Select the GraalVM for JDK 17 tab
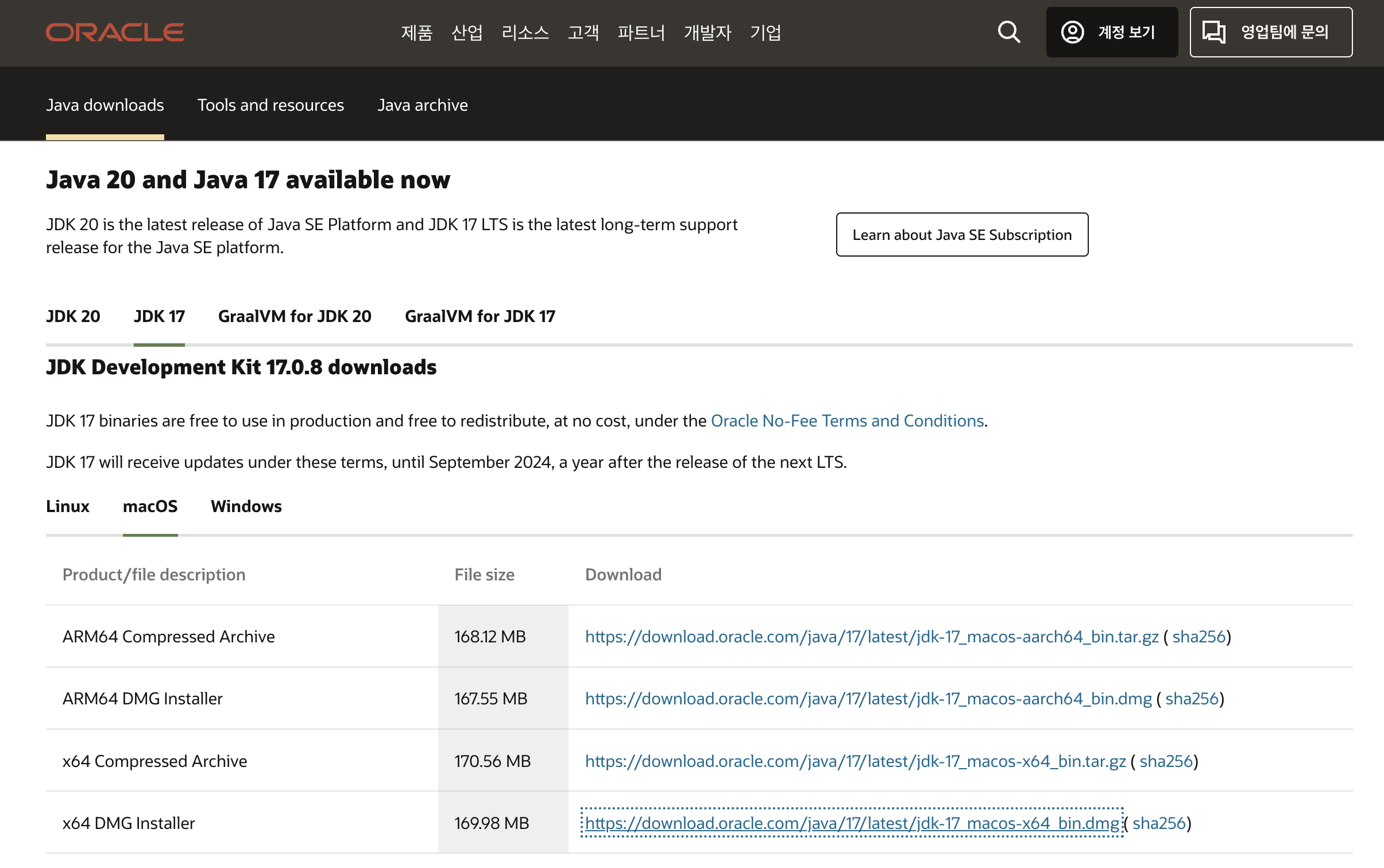Screen dimensions: 1384x868 [480, 316]
